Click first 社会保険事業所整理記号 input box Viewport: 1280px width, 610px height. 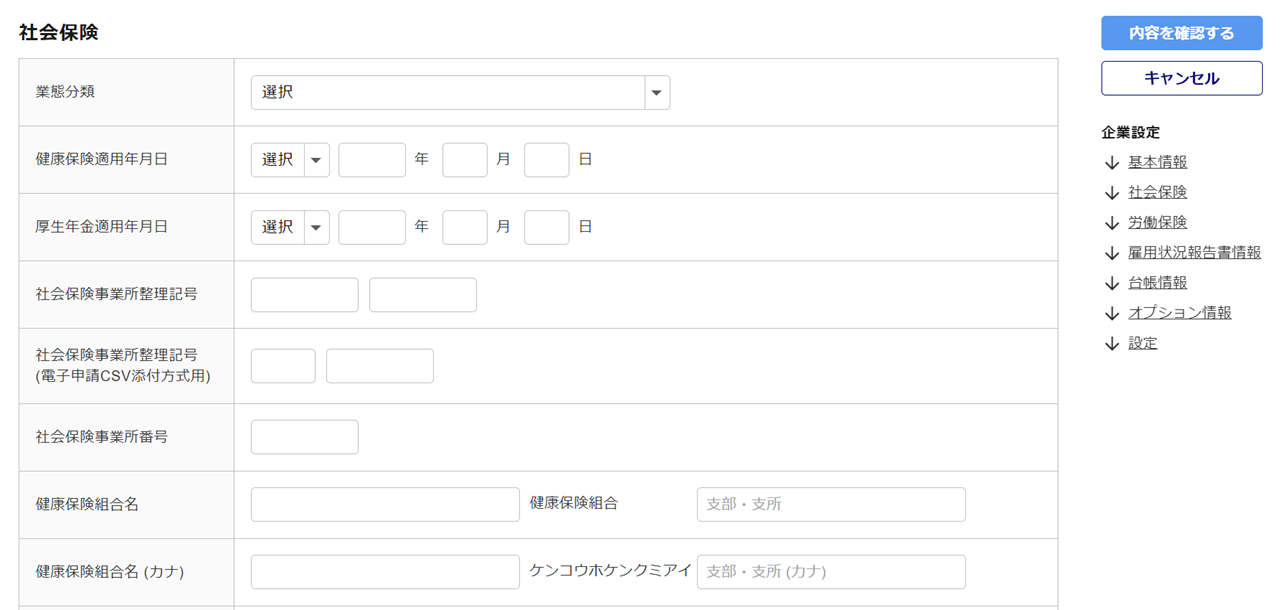305,295
